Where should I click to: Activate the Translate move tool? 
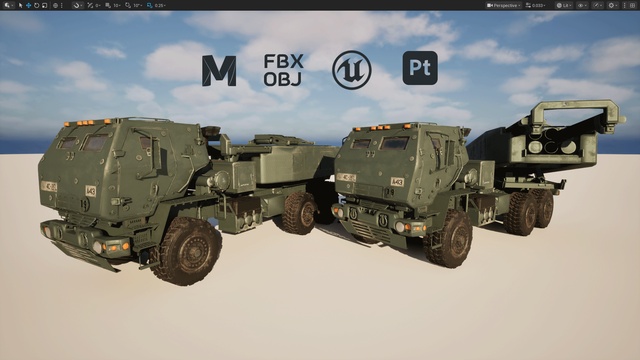click(29, 5)
